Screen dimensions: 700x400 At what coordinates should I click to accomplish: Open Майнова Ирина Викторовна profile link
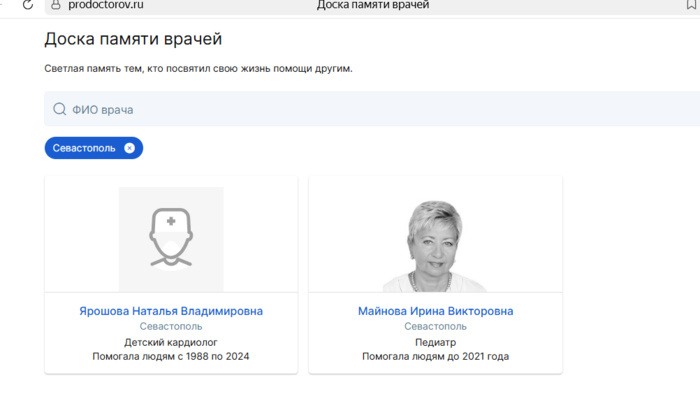coord(436,311)
